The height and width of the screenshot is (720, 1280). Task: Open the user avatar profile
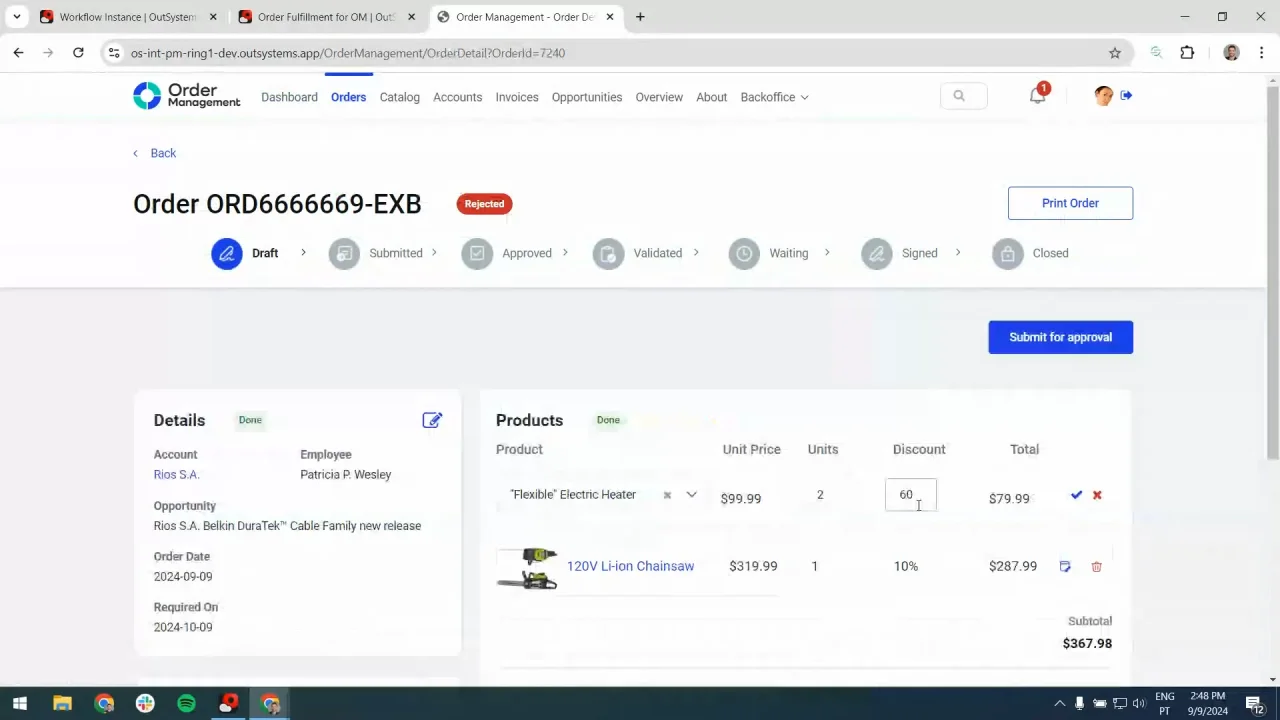coord(1104,96)
